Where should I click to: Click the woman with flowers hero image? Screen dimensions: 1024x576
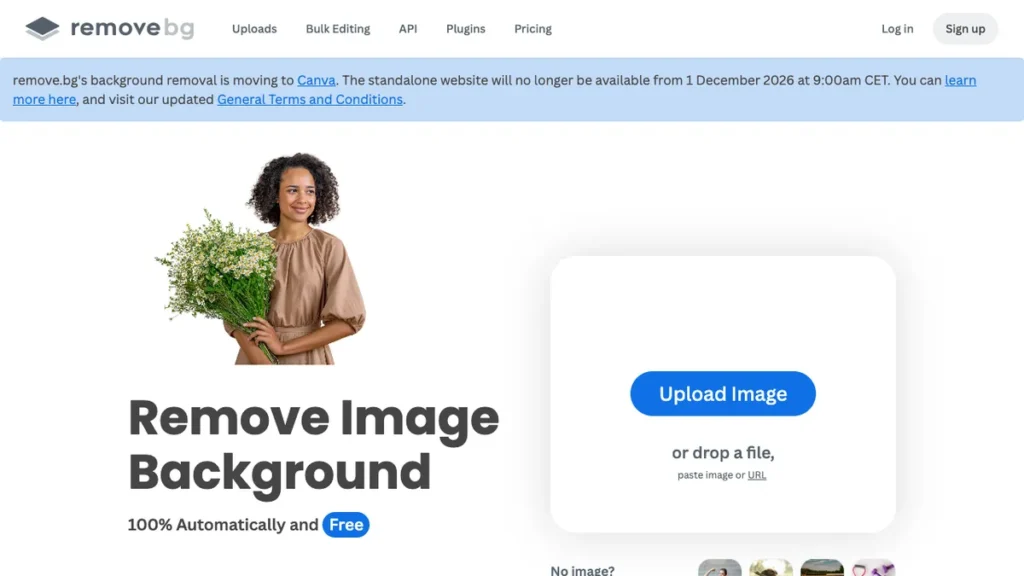tap(261, 259)
